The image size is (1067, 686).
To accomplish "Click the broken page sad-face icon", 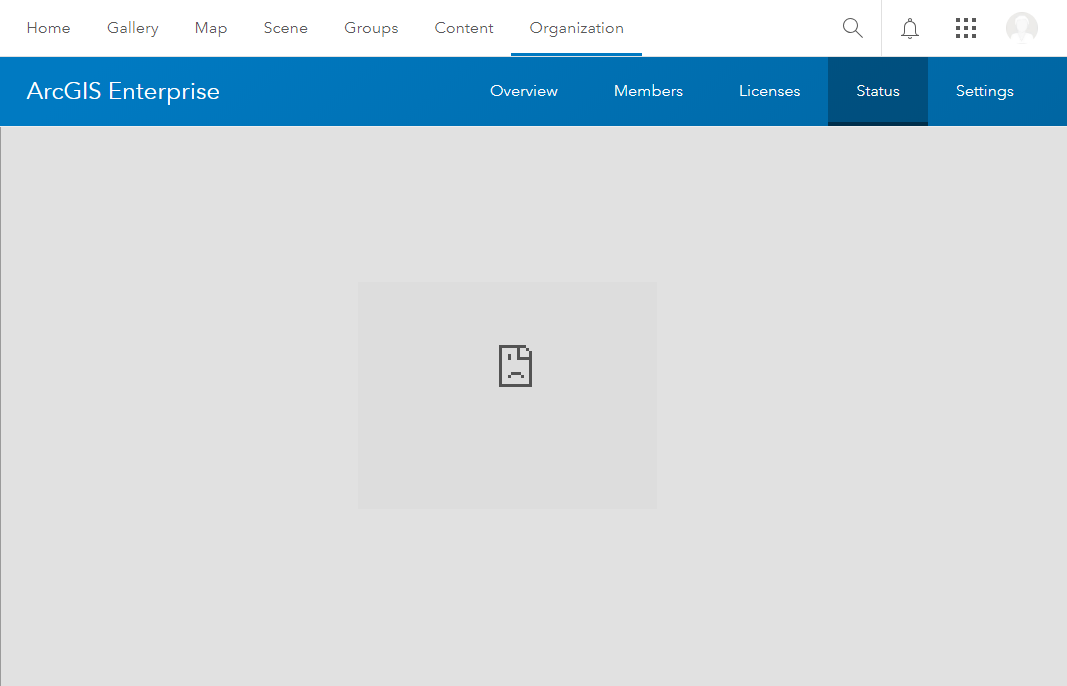I will click(515, 366).
